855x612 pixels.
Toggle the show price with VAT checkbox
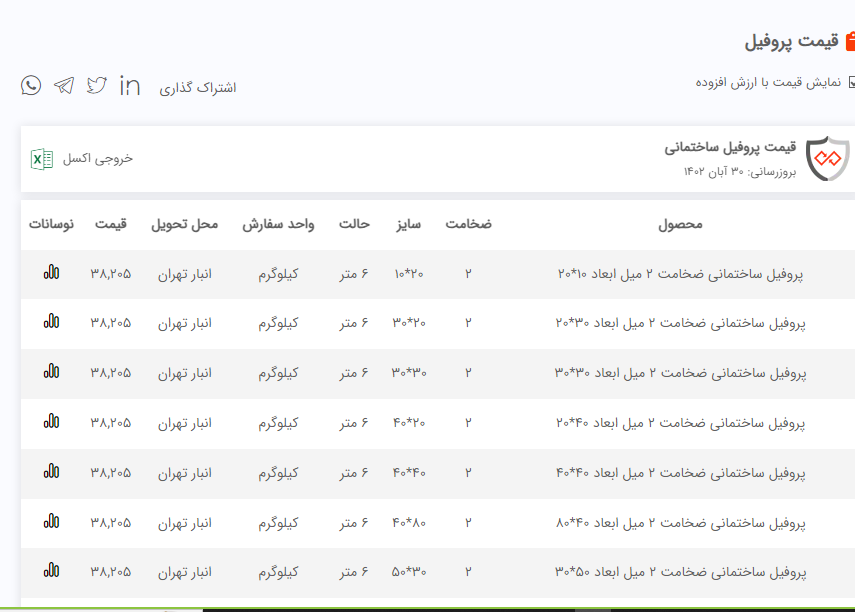(x=850, y=83)
